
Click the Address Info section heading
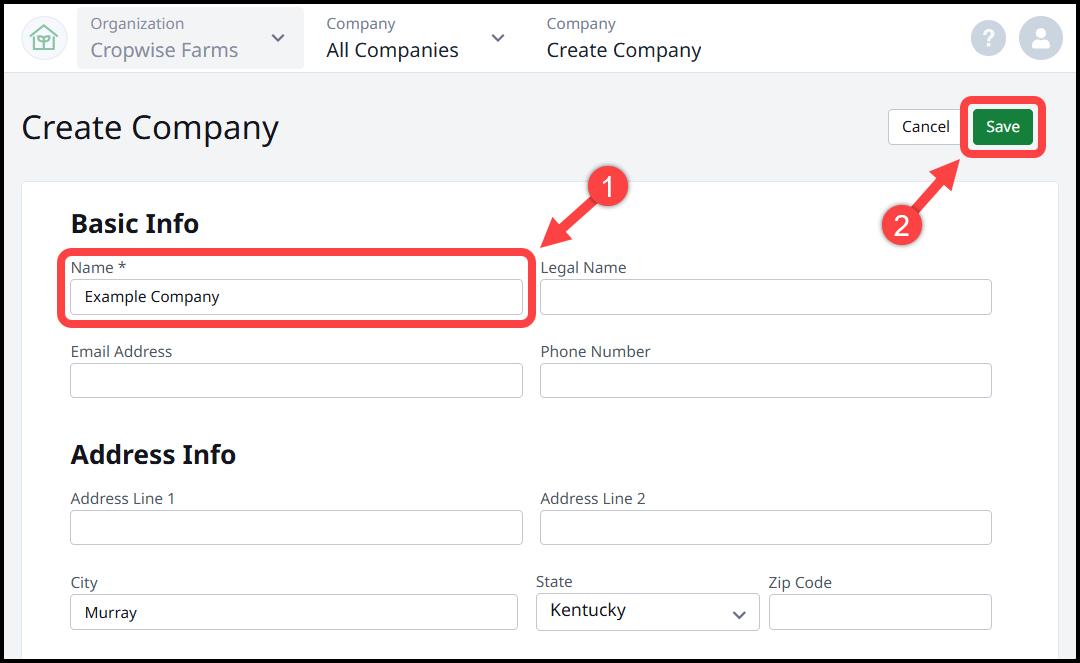tap(153, 454)
